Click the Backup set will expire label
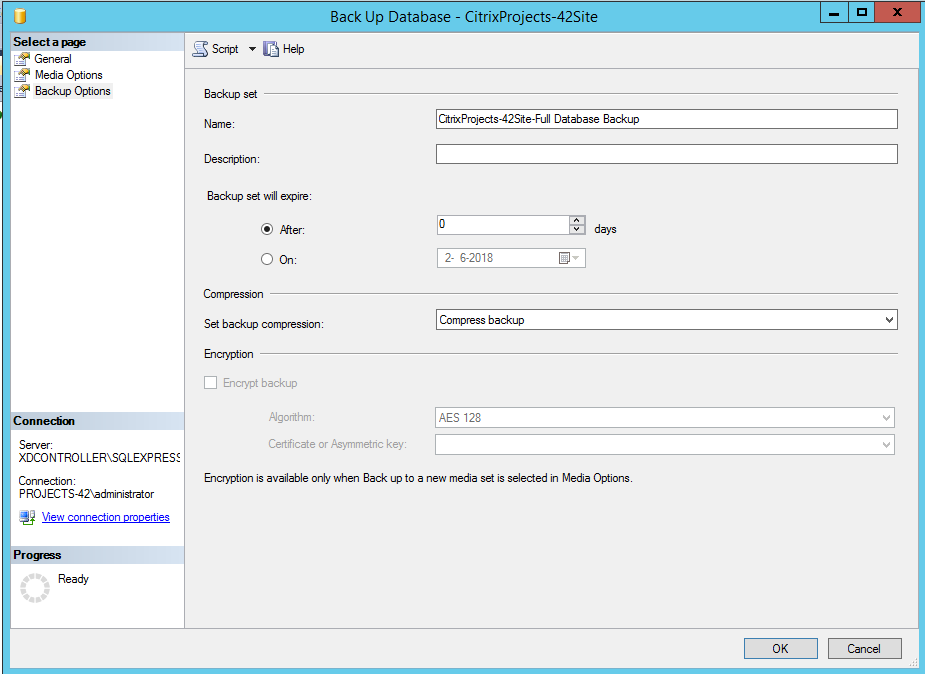925x674 pixels. 259,196
